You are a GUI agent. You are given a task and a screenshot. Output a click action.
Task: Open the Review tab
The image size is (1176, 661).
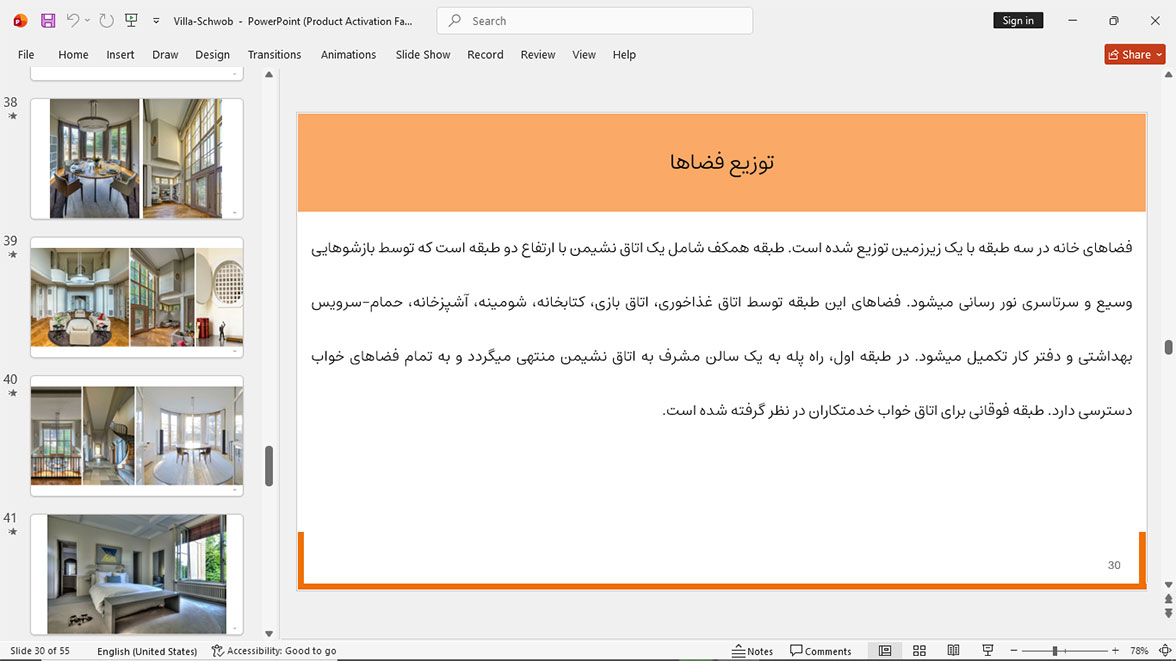[x=538, y=55]
